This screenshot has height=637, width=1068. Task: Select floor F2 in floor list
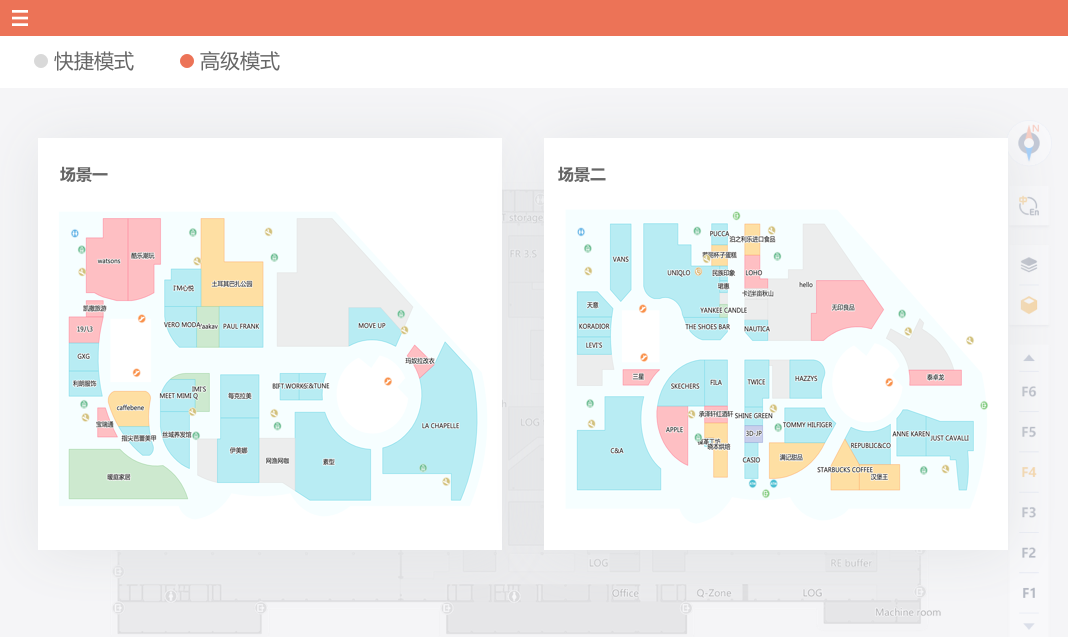coord(1028,553)
